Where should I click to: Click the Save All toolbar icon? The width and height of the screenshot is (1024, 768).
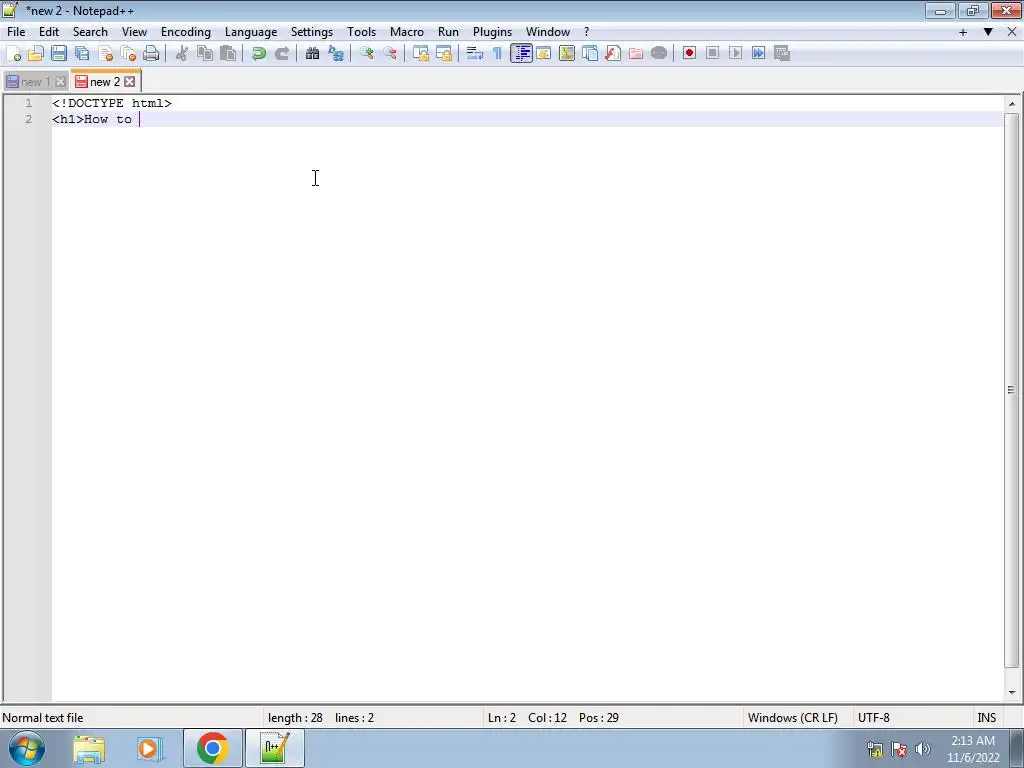pyautogui.click(x=82, y=54)
